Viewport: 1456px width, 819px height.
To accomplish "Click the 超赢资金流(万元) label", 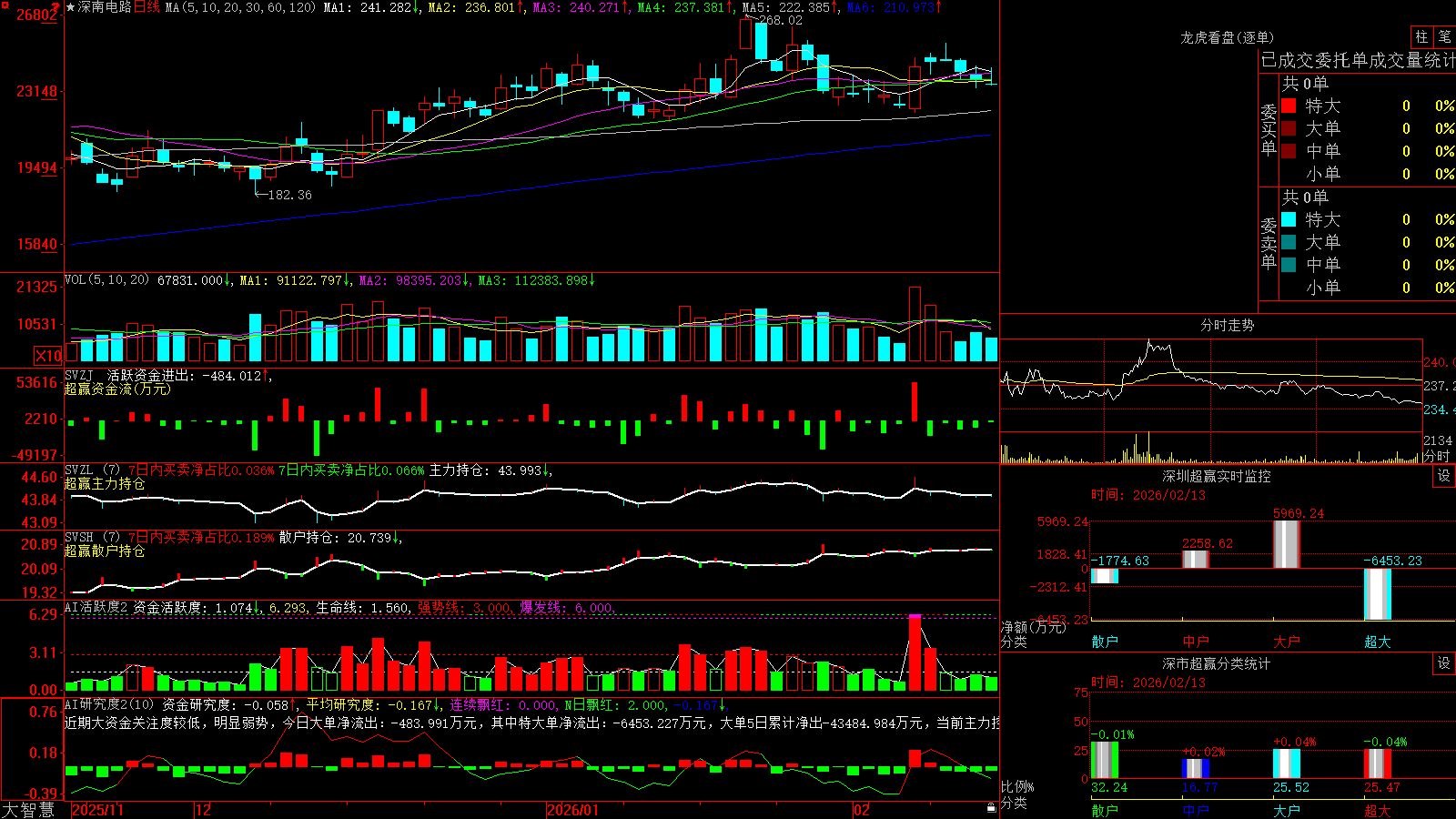I will click(117, 389).
